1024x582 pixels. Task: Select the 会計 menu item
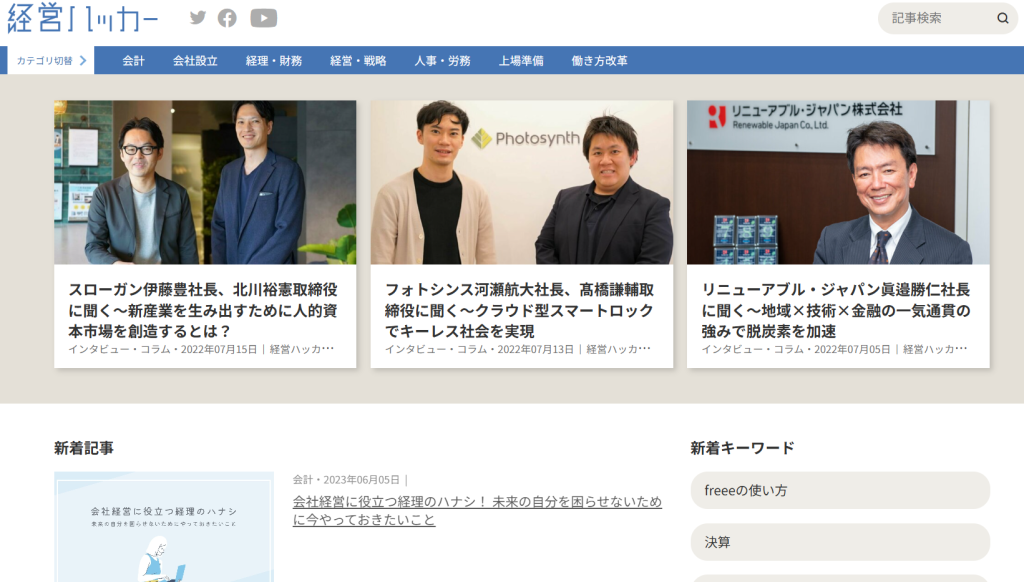pos(134,61)
